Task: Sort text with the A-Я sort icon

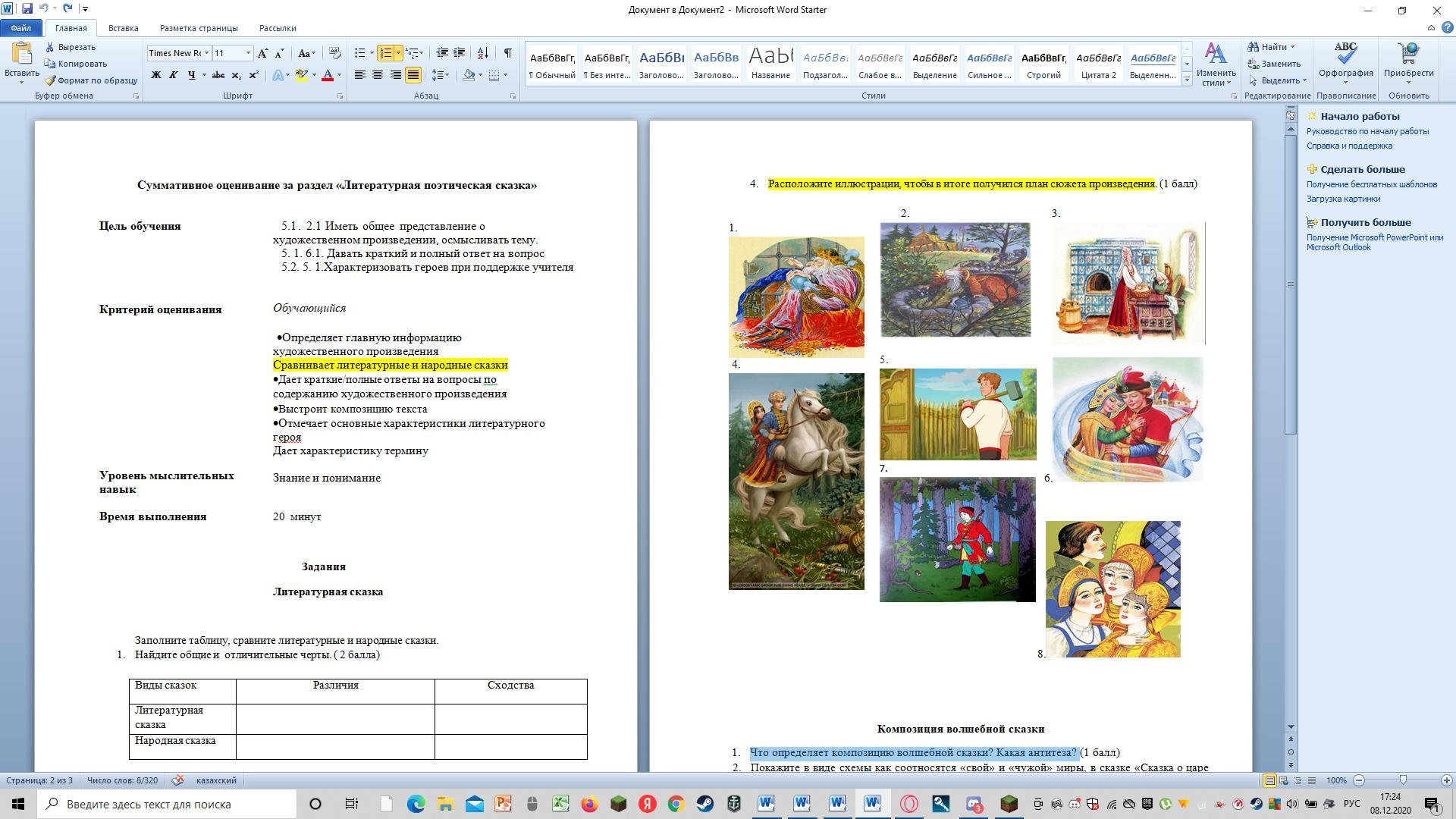Action: (482, 53)
